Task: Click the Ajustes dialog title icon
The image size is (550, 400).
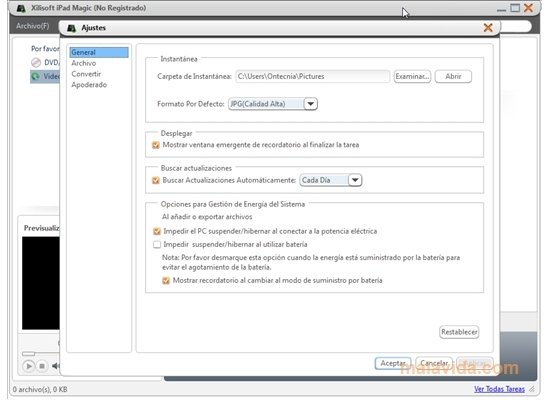Action: click(x=72, y=28)
